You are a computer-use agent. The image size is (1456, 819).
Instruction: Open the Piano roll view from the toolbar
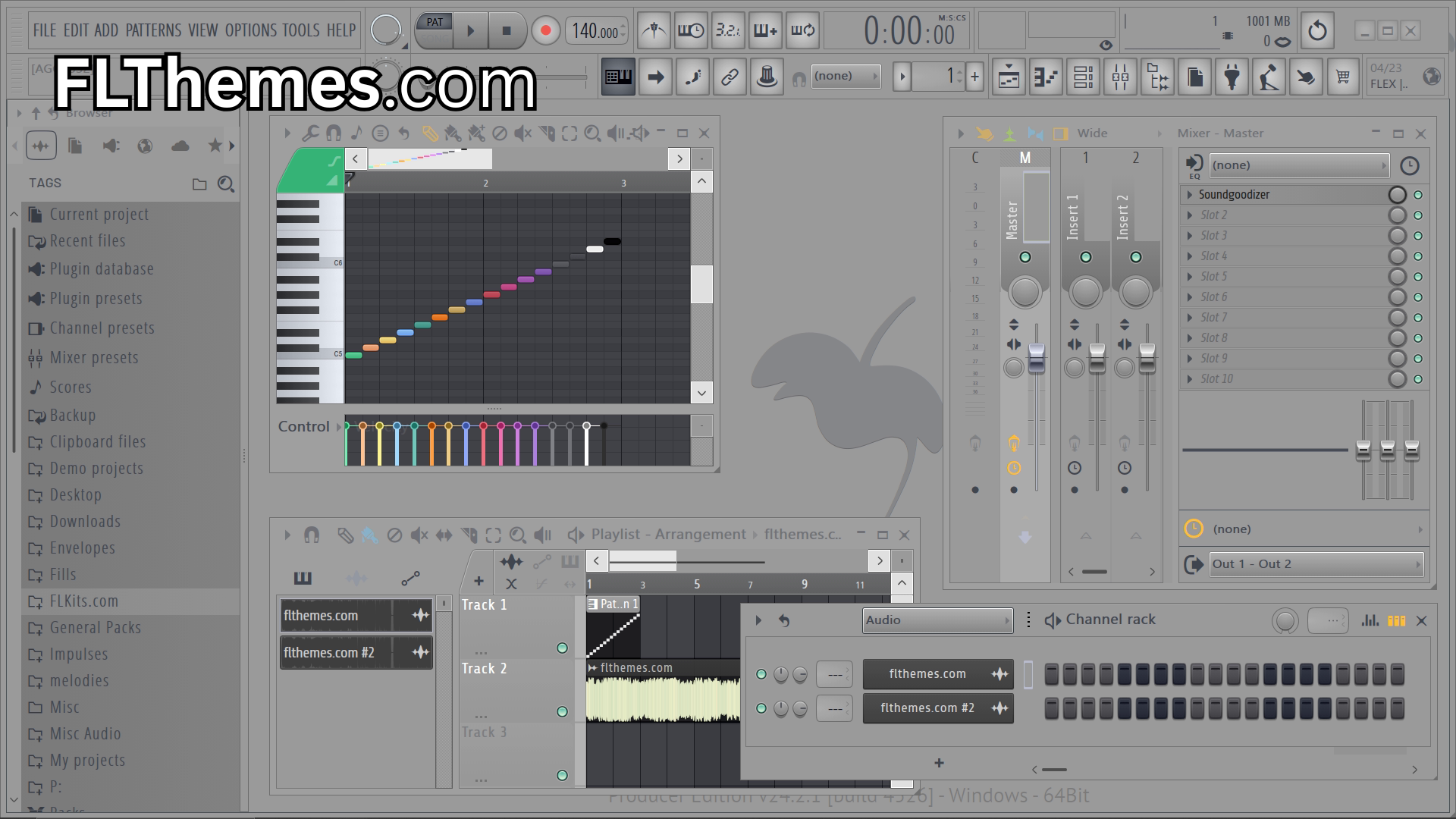[x=1046, y=77]
